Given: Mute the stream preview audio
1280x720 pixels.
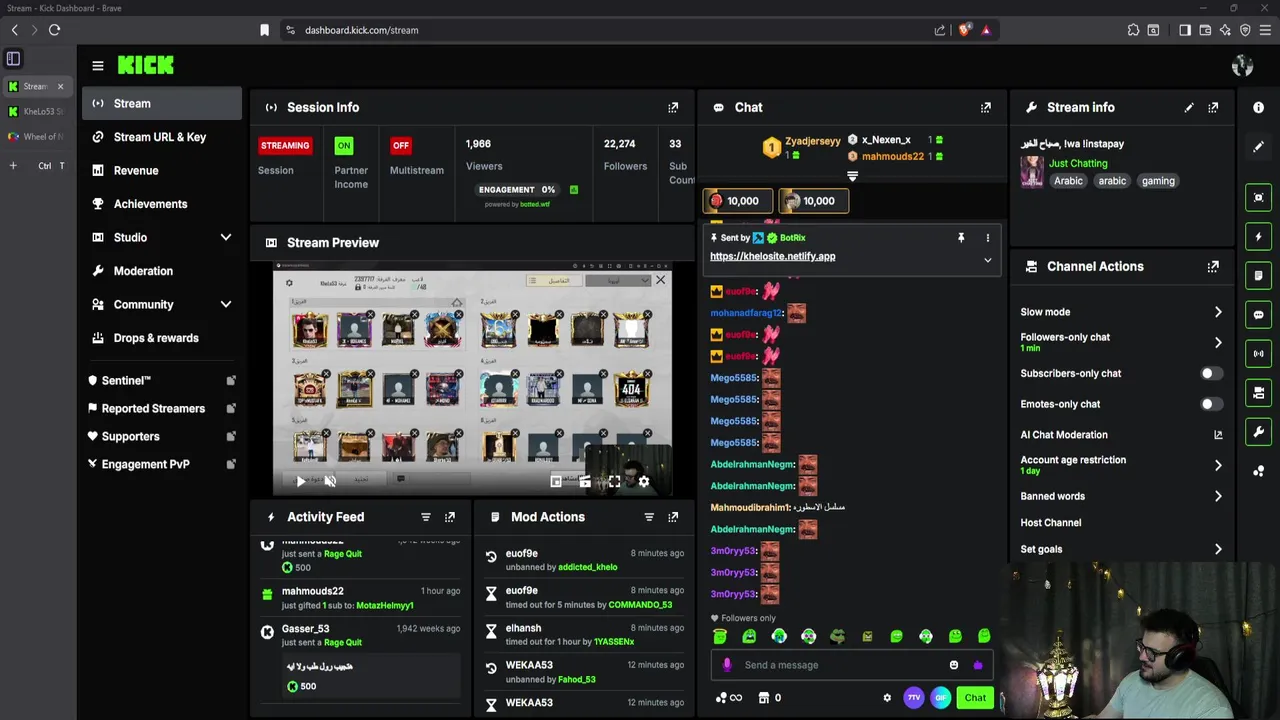Looking at the screenshot, I should (330, 481).
